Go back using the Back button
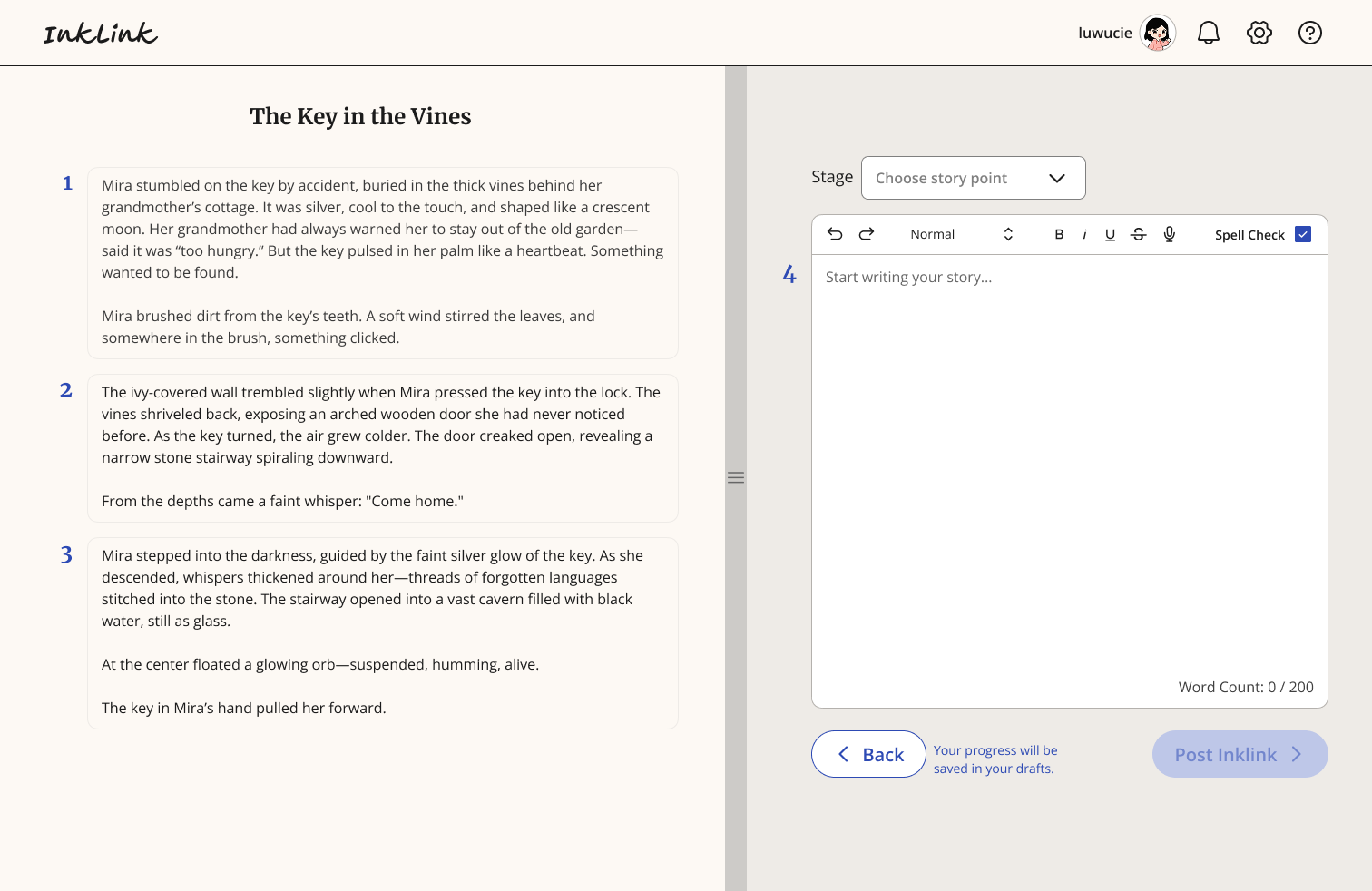The width and height of the screenshot is (1372, 891). [x=867, y=754]
